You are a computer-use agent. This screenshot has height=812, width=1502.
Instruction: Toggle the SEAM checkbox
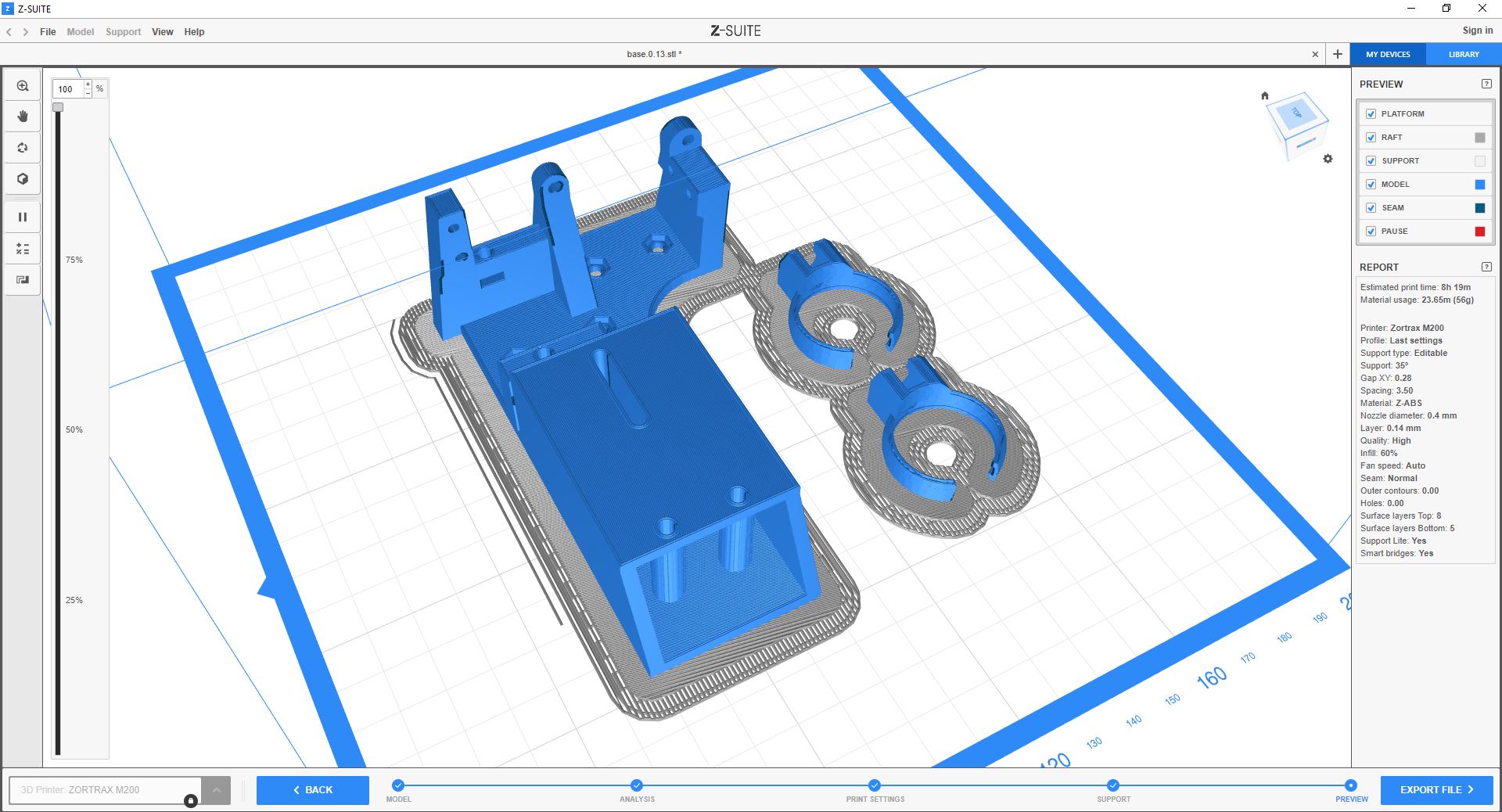(x=1371, y=208)
